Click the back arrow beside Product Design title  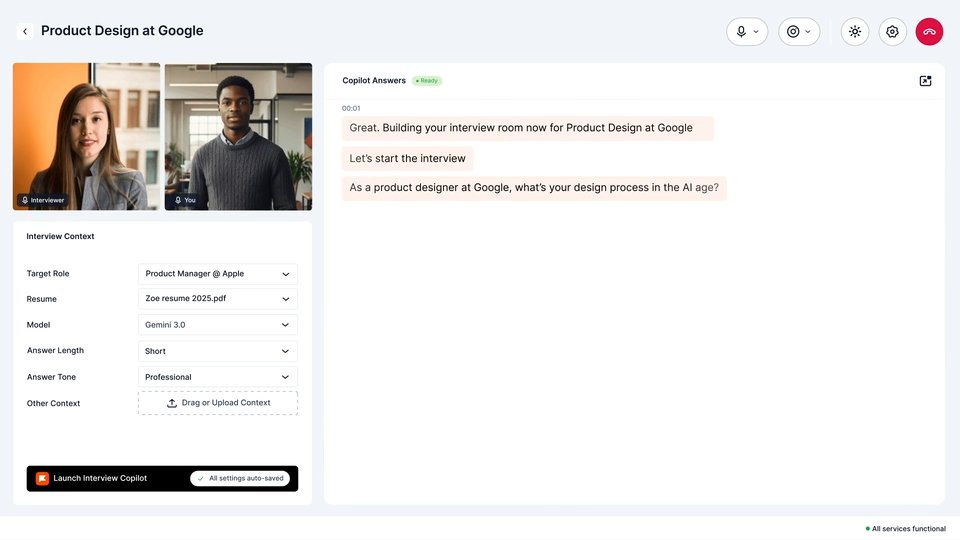click(24, 31)
